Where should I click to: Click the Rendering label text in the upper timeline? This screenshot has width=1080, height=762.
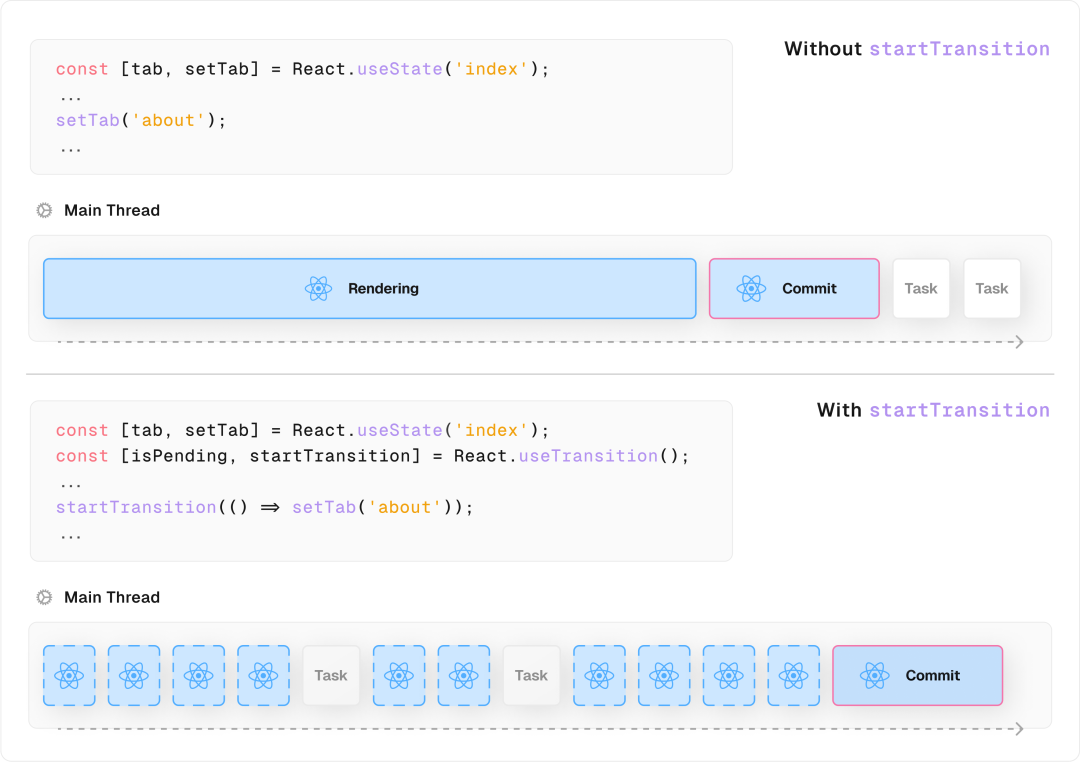pos(383,289)
